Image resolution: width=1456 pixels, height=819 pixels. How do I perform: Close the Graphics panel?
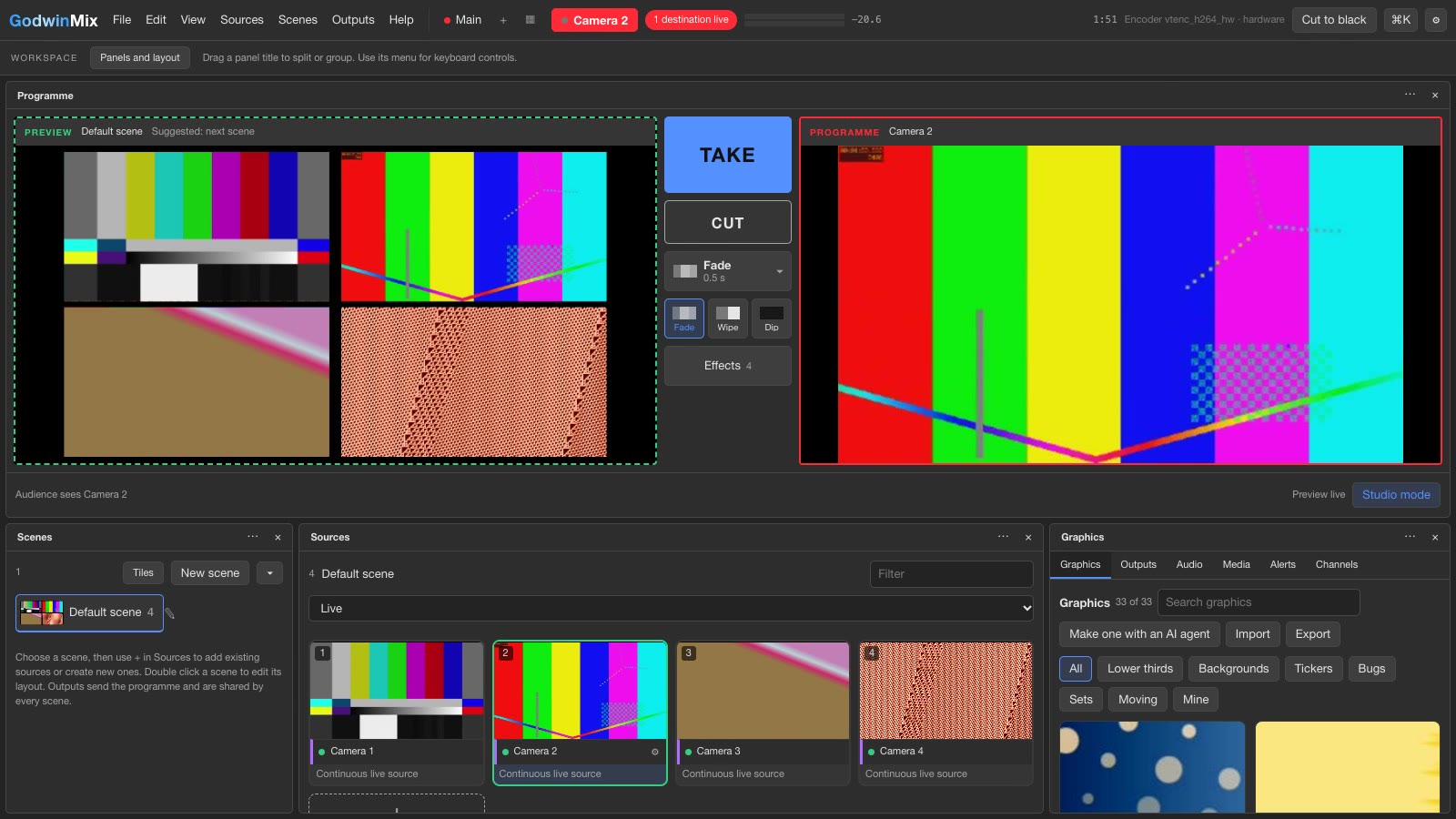pos(1435,538)
